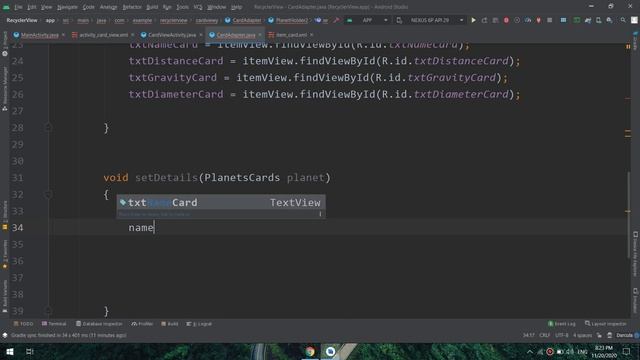Open the Terminal tool window
Viewport: 640px width, 360px height.
click(54, 324)
